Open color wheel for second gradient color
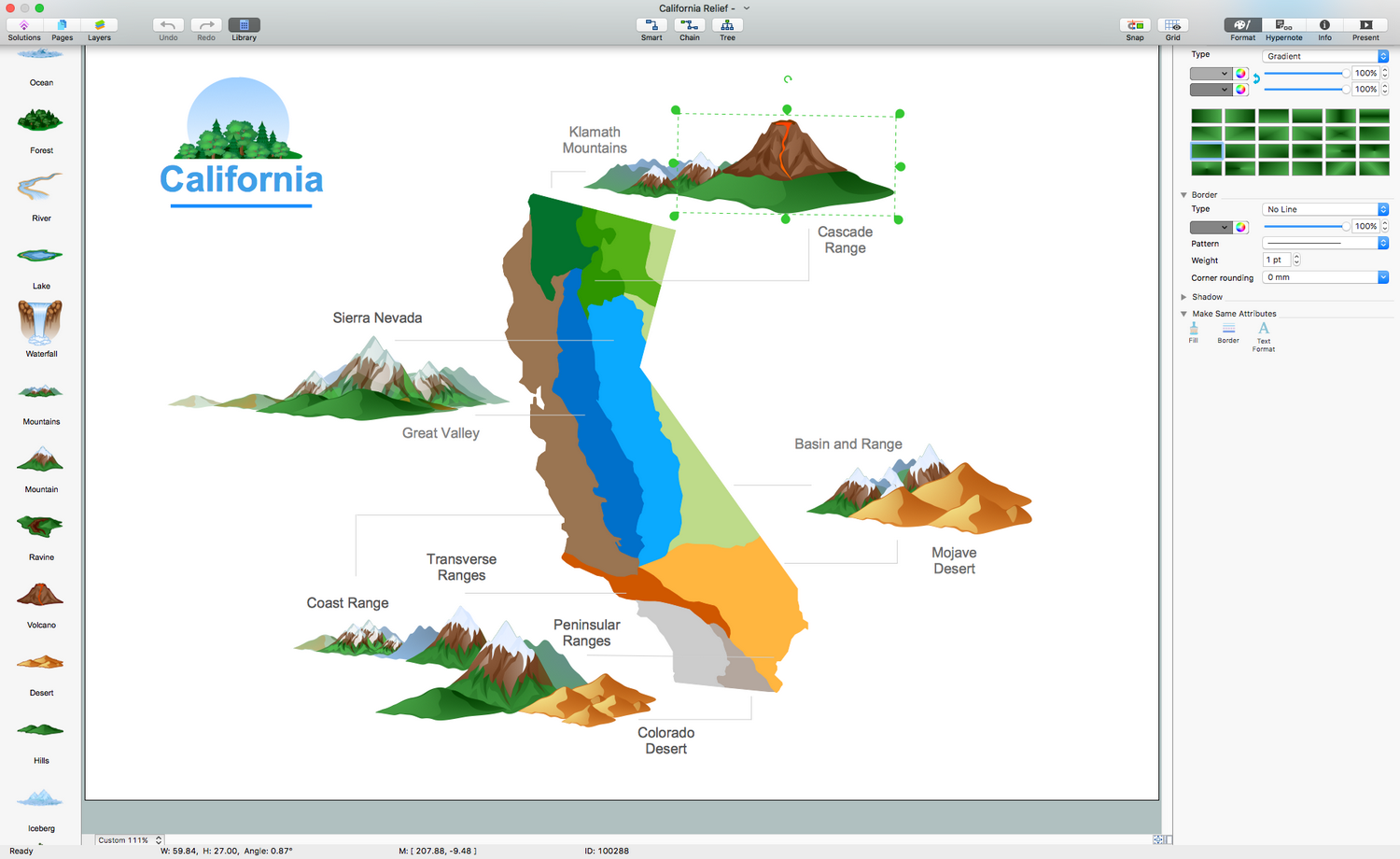 [x=1241, y=90]
